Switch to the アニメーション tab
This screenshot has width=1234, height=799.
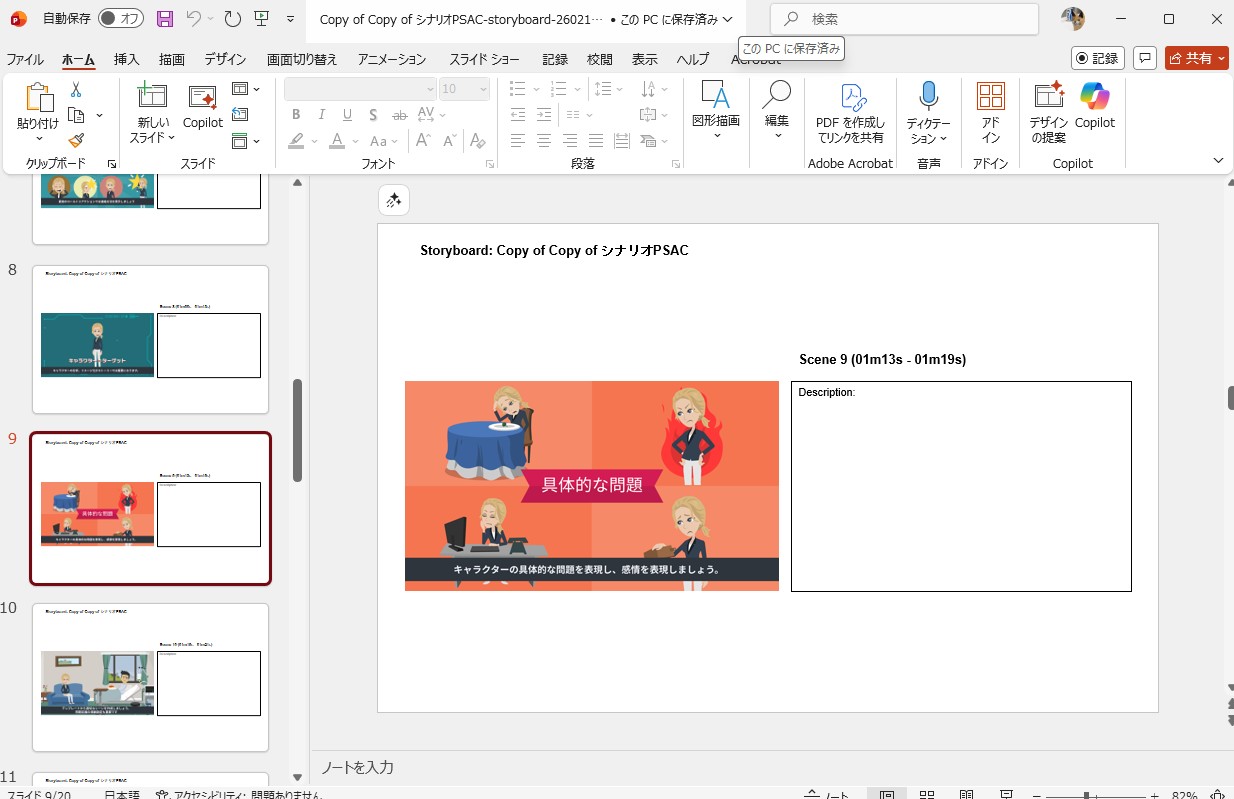tap(391, 59)
